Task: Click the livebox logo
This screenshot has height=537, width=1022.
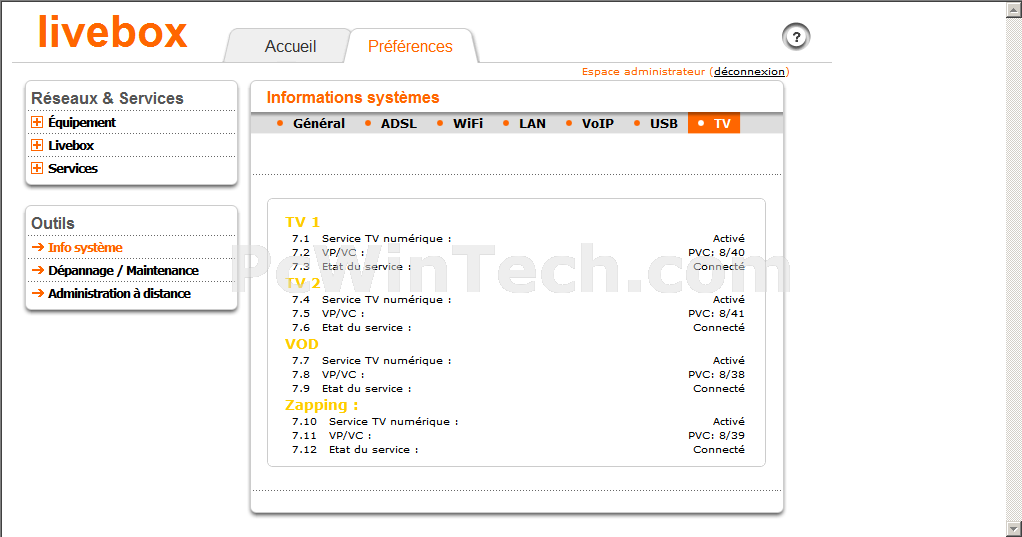Action: pos(113,33)
